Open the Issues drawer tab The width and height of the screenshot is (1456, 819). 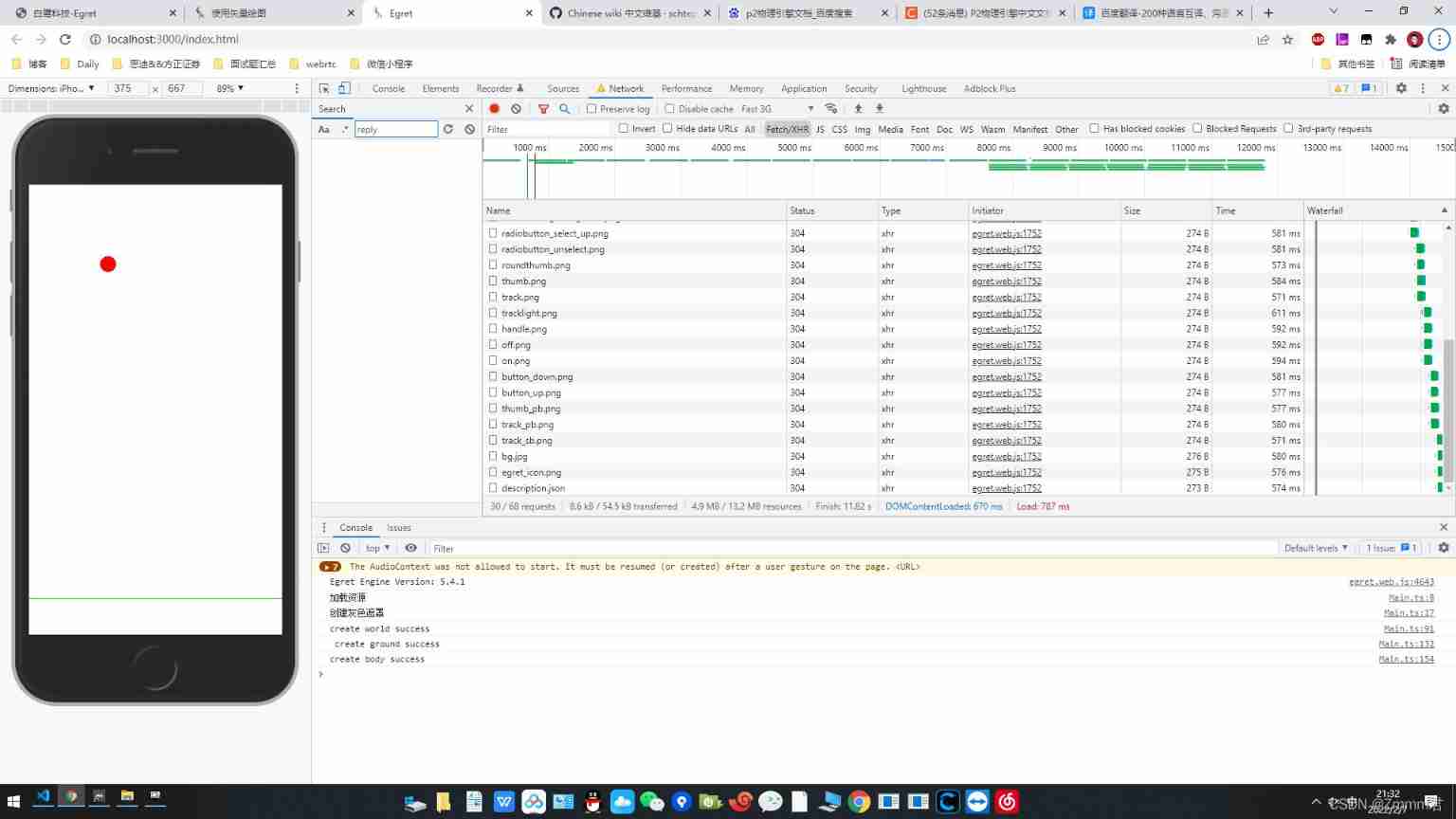point(399,528)
